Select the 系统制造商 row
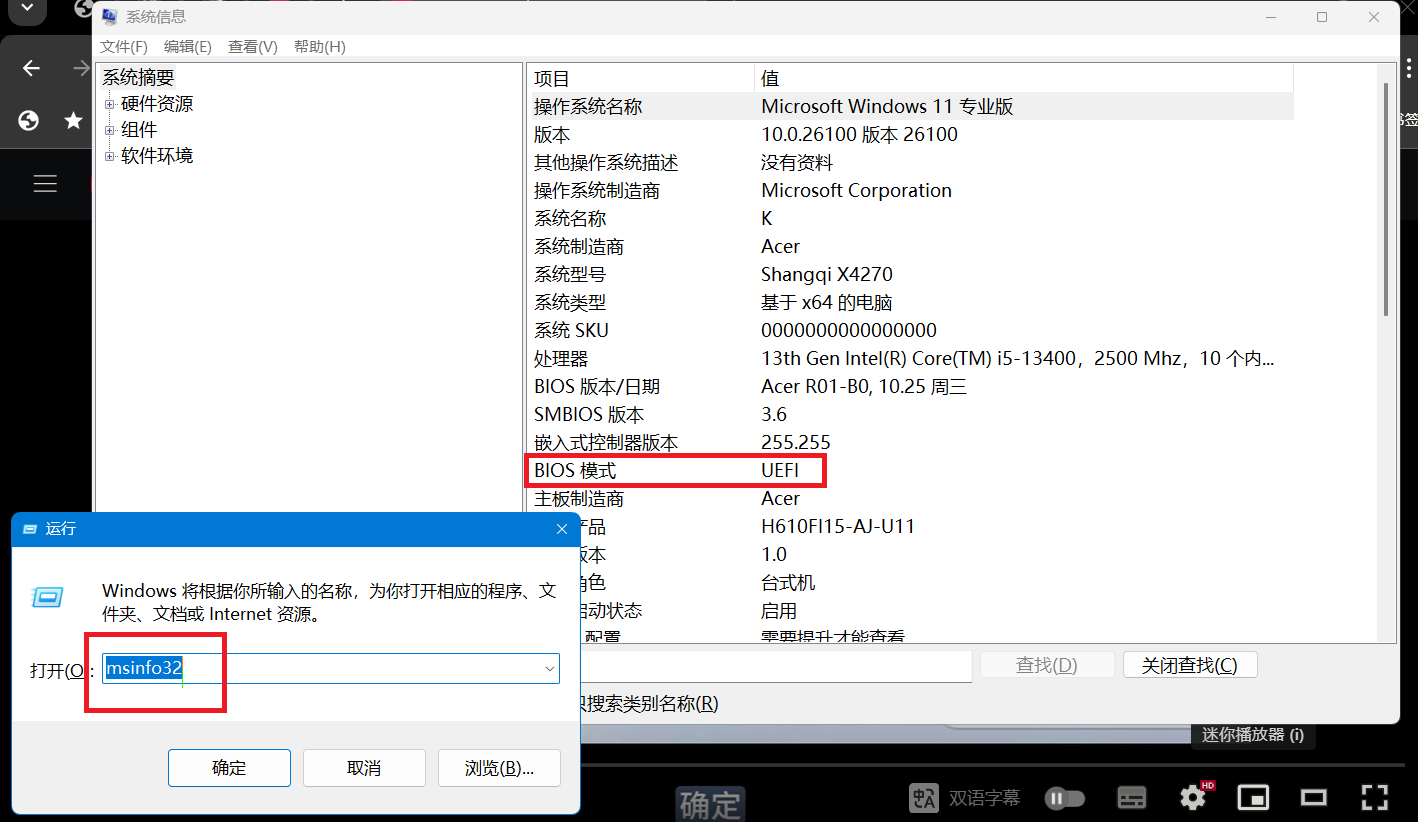Screen dimensions: 1418x822 (x=911, y=246)
